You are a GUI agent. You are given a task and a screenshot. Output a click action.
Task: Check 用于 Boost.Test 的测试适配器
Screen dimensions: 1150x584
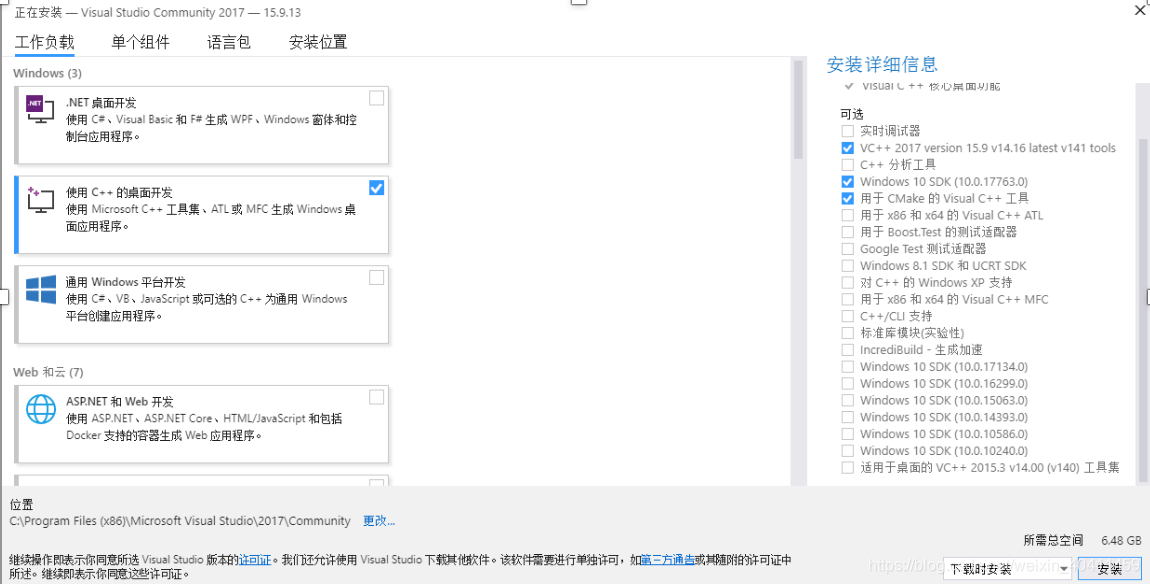[x=847, y=232]
